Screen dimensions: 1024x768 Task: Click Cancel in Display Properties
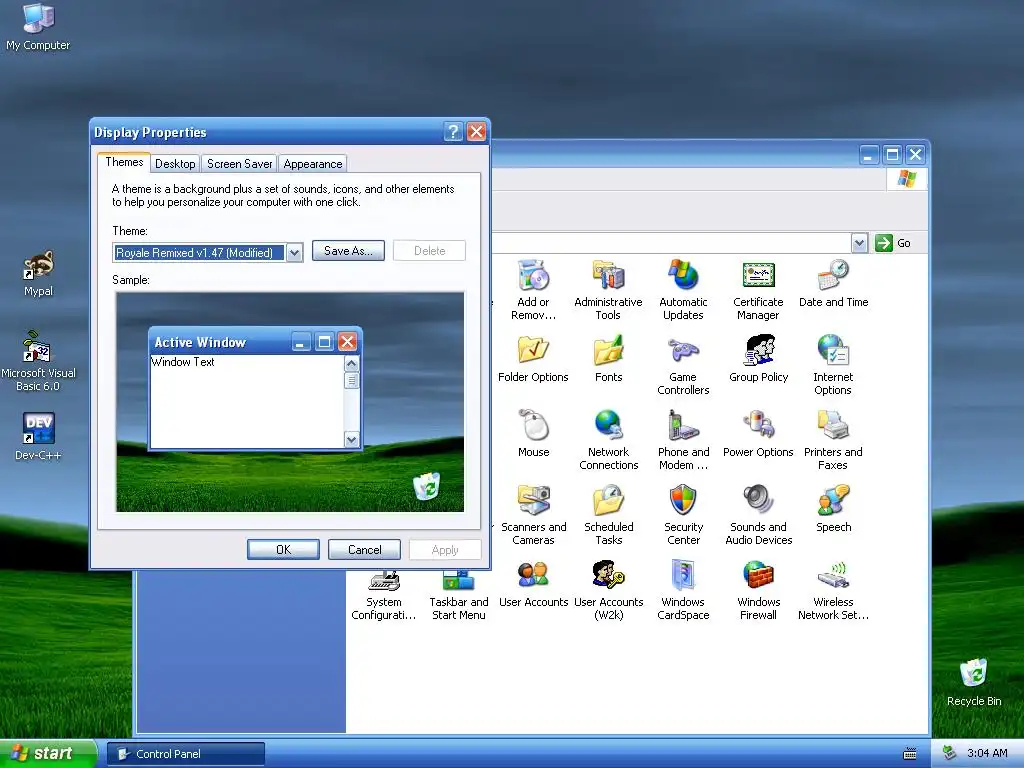coord(364,550)
